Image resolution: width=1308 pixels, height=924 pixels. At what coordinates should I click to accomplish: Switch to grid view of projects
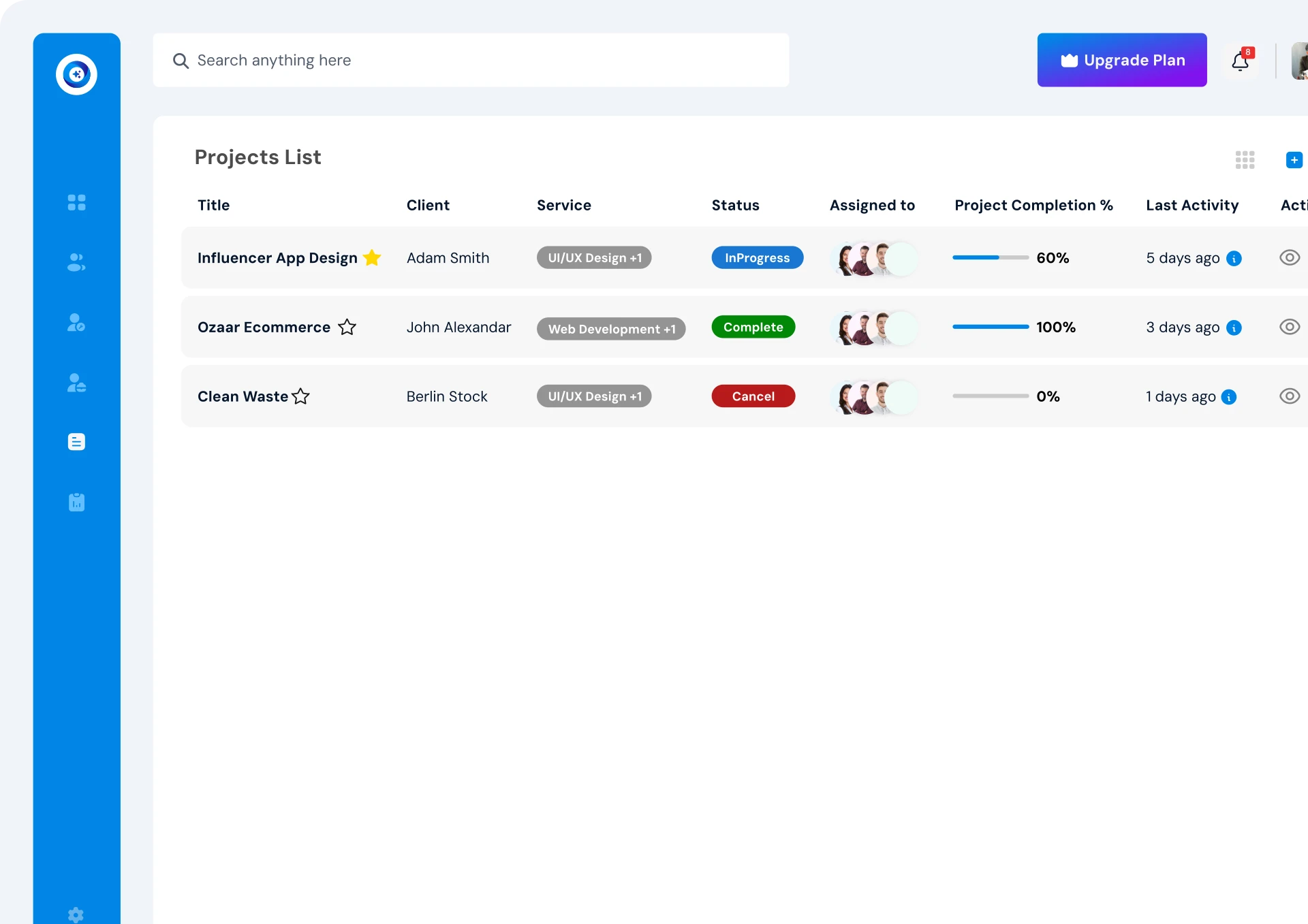click(x=1244, y=159)
